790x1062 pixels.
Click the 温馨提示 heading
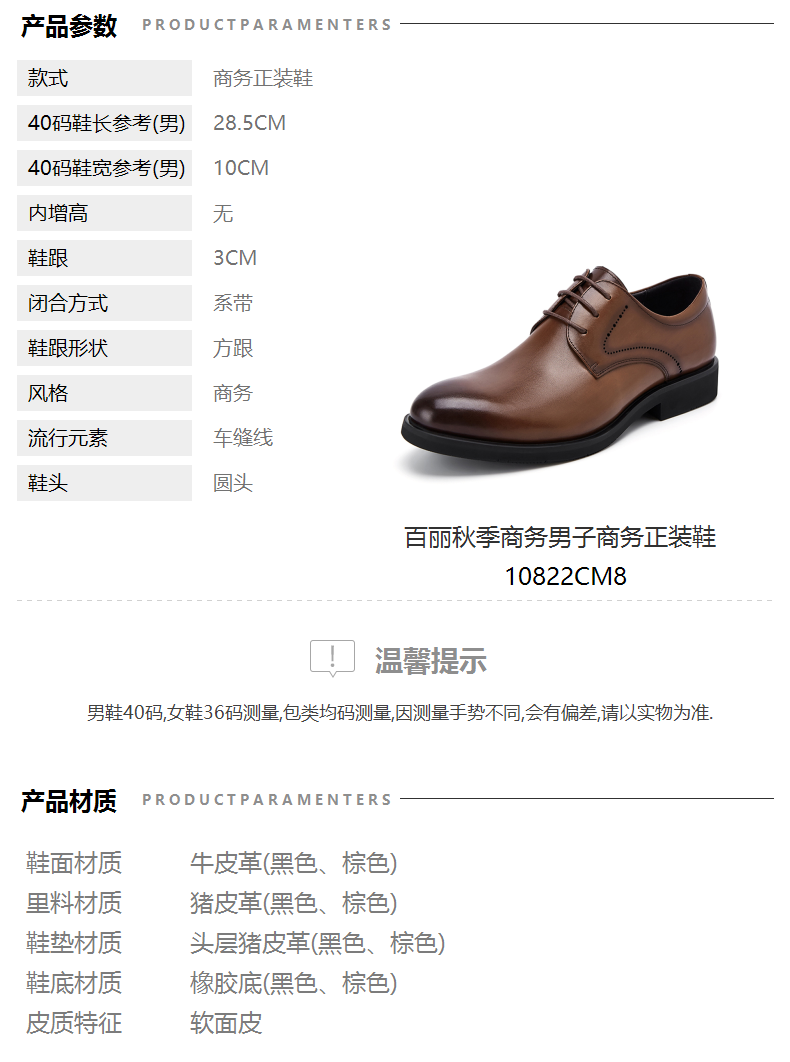click(431, 660)
